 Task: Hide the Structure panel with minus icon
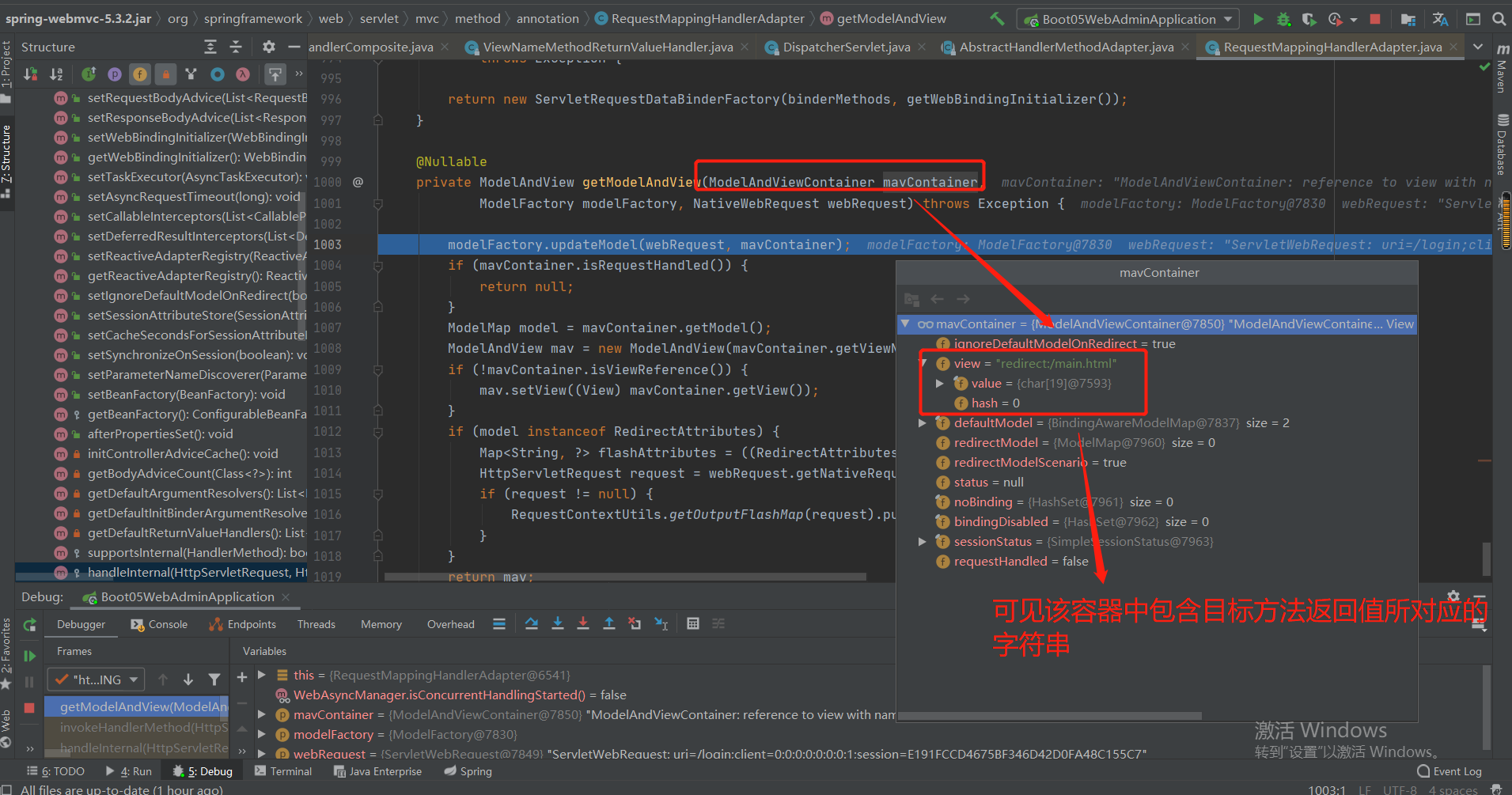[x=294, y=47]
